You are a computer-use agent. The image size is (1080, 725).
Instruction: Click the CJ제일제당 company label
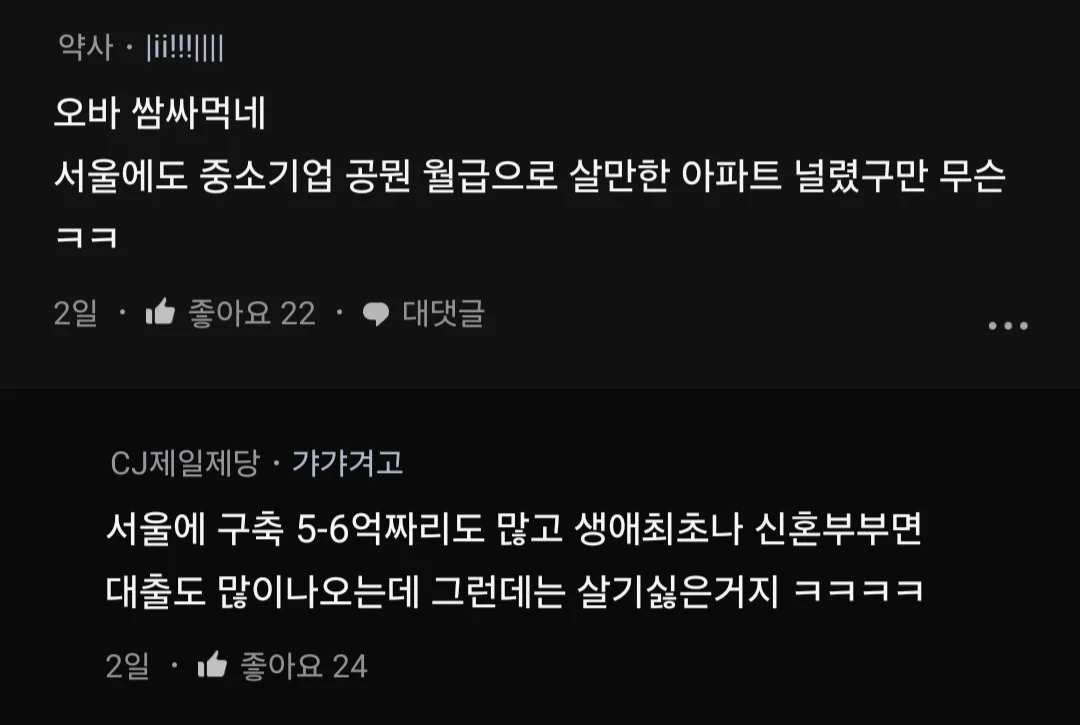point(185,463)
